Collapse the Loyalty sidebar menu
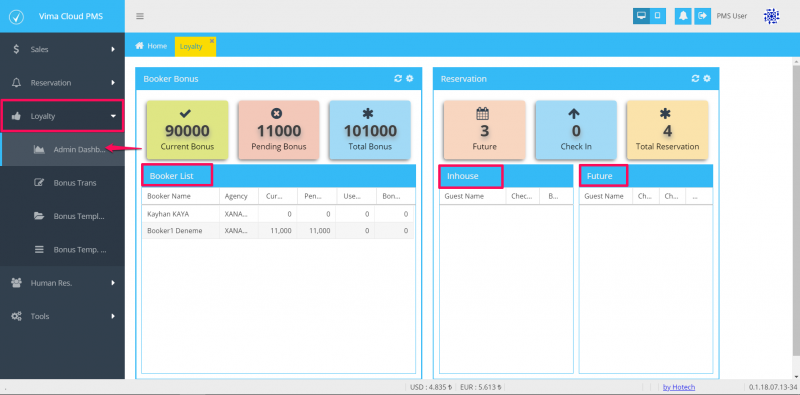The width and height of the screenshot is (800, 395). [62, 116]
